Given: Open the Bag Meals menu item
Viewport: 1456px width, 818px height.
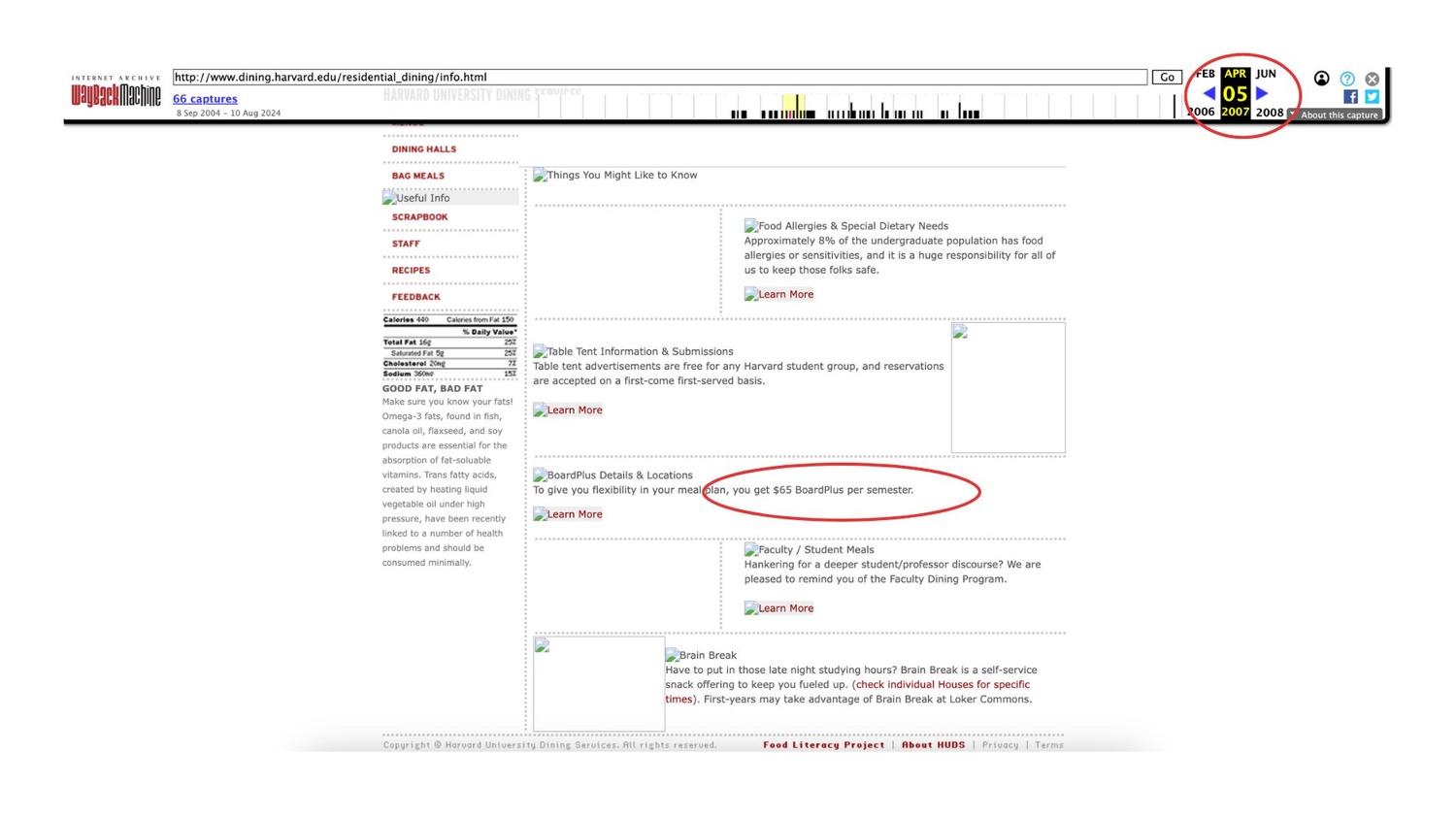Looking at the screenshot, I should pos(418,176).
